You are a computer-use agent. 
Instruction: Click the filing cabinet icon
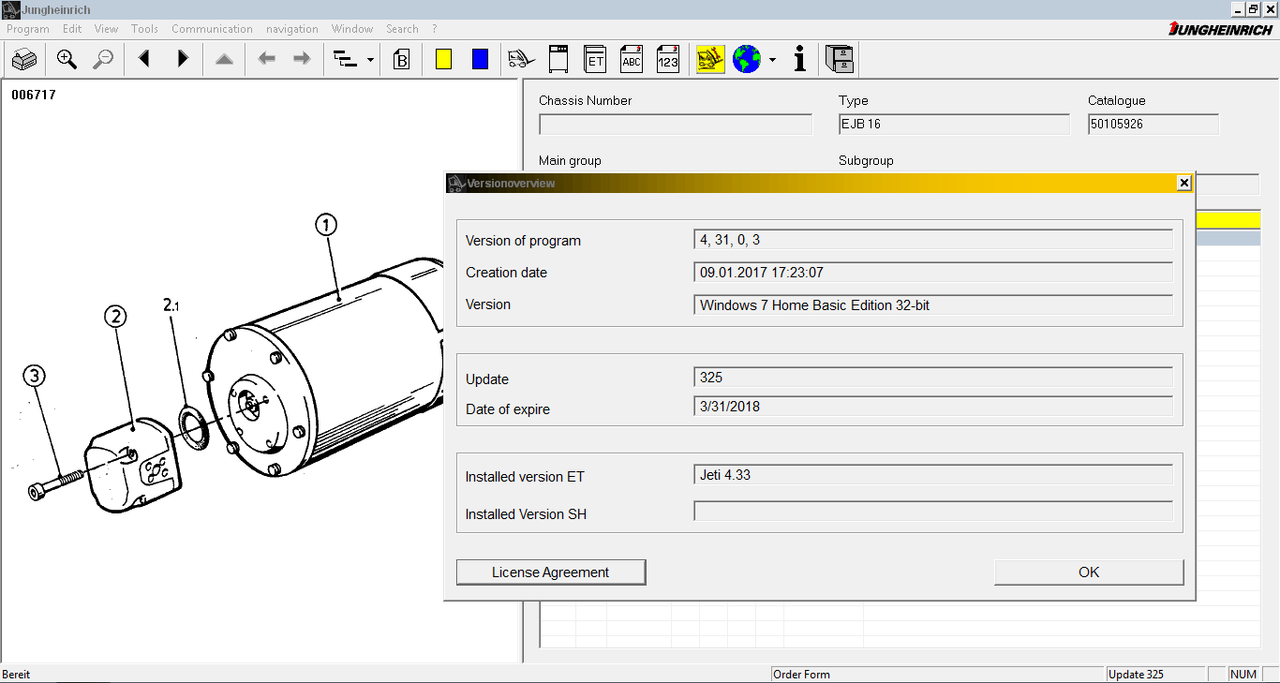click(x=840, y=60)
